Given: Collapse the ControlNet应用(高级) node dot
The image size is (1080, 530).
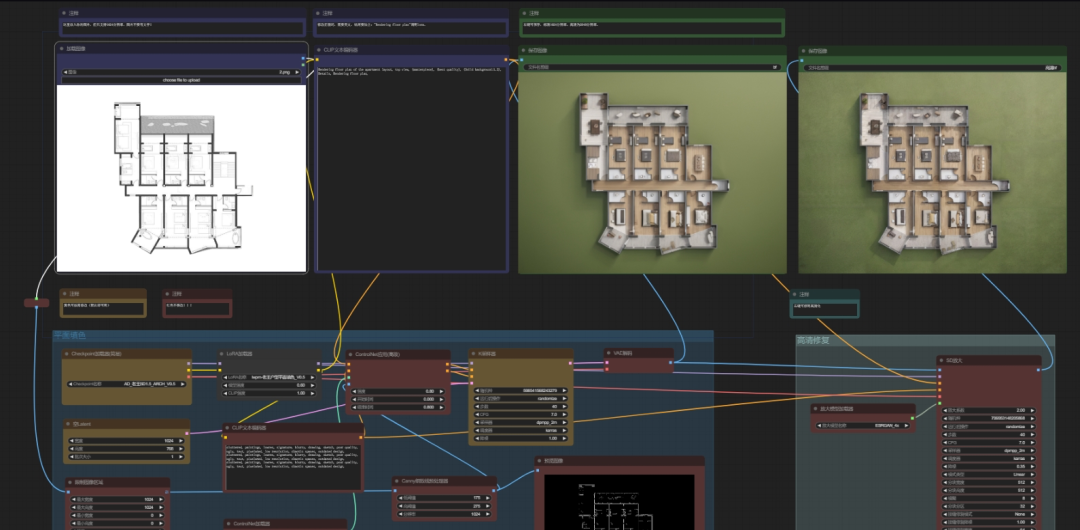Looking at the screenshot, I should (x=351, y=354).
